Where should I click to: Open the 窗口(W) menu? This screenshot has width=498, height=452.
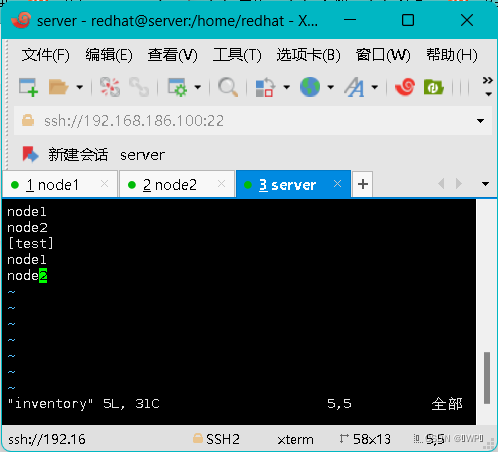(383, 55)
